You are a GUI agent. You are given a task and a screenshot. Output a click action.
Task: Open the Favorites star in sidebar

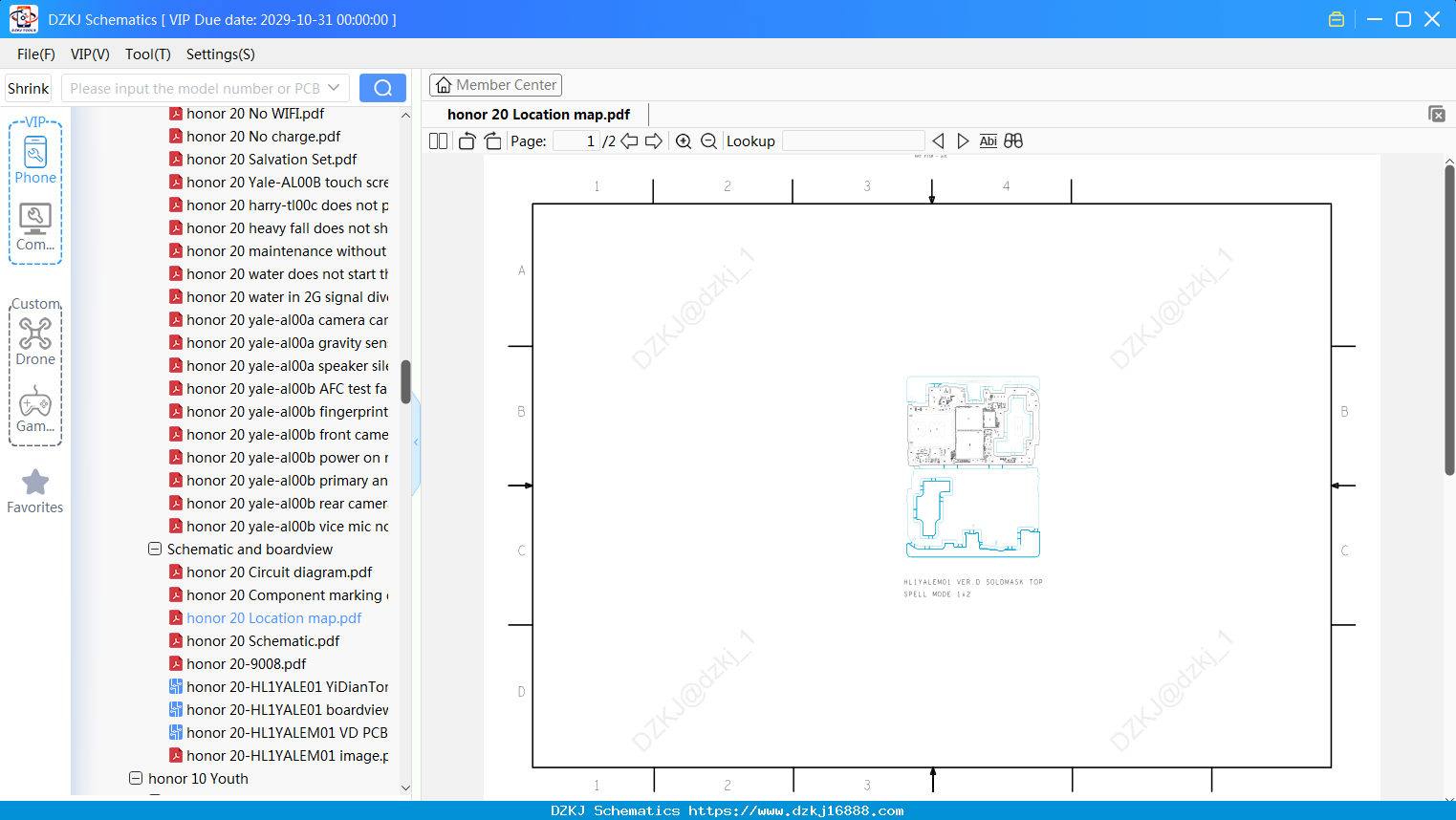35,491
